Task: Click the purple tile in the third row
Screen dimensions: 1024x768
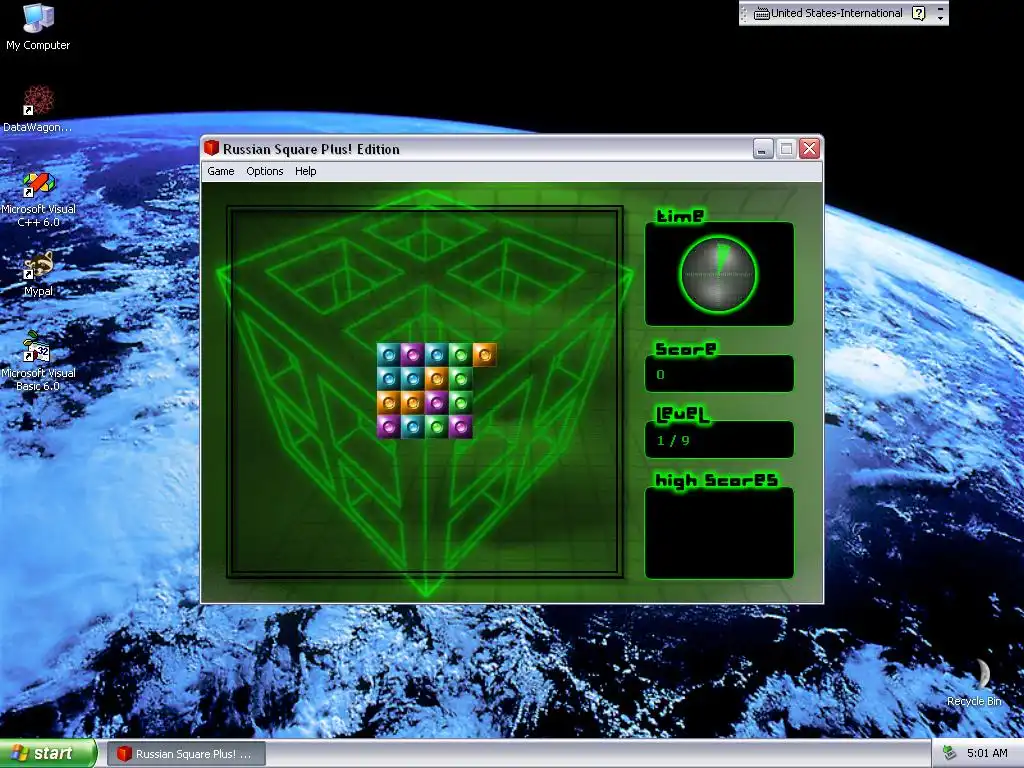Action: 436,403
